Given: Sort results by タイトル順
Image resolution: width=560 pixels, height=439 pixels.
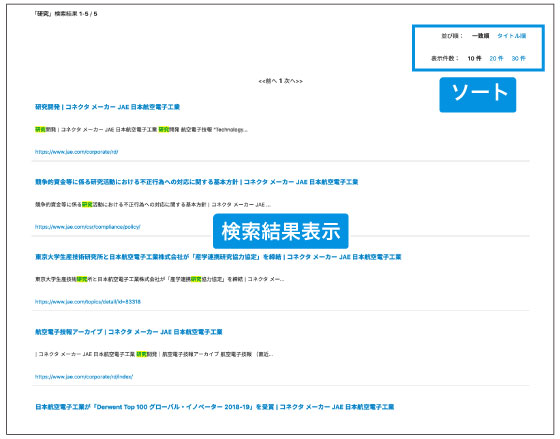Looking at the screenshot, I should [x=511, y=36].
